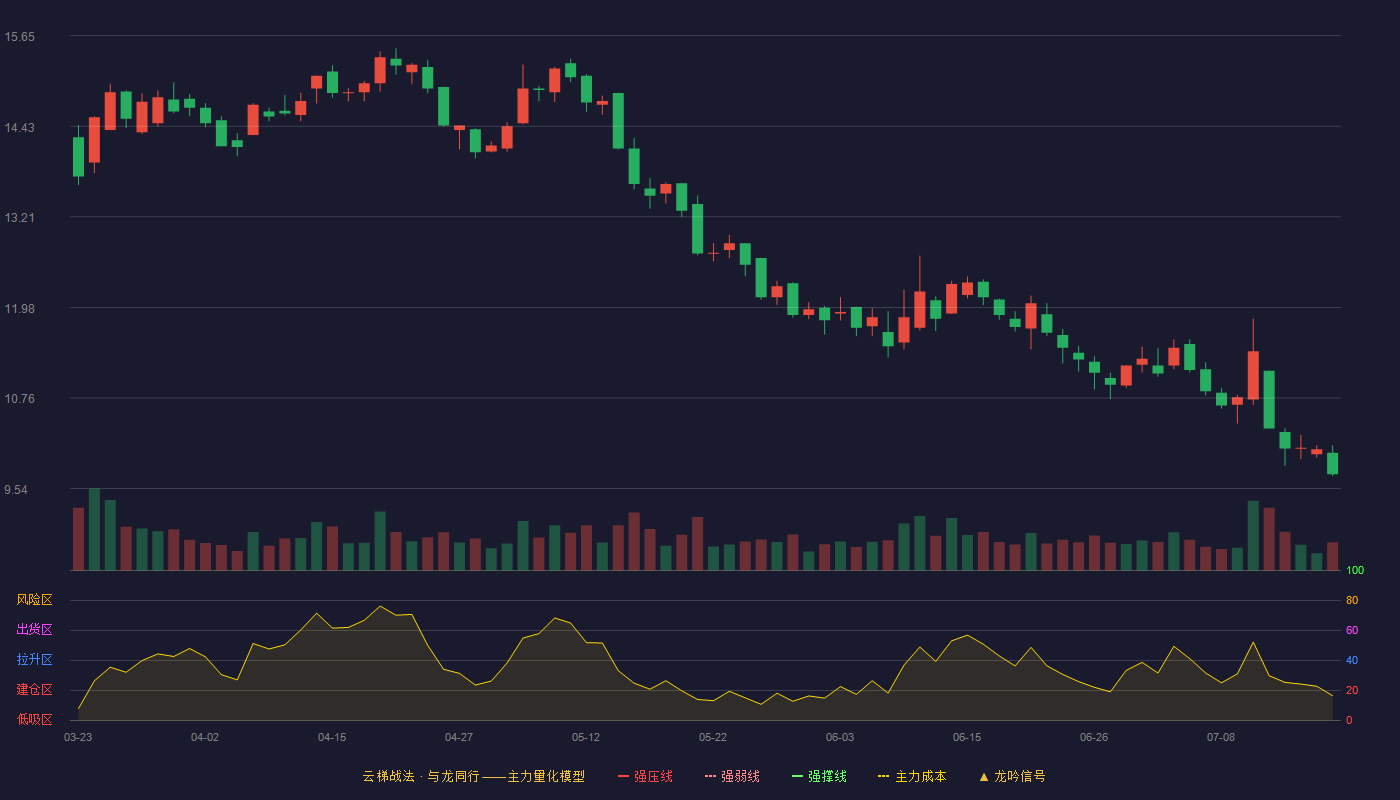Click the 04-02 date axis label
Image resolution: width=1400 pixels, height=800 pixels.
pos(205,737)
